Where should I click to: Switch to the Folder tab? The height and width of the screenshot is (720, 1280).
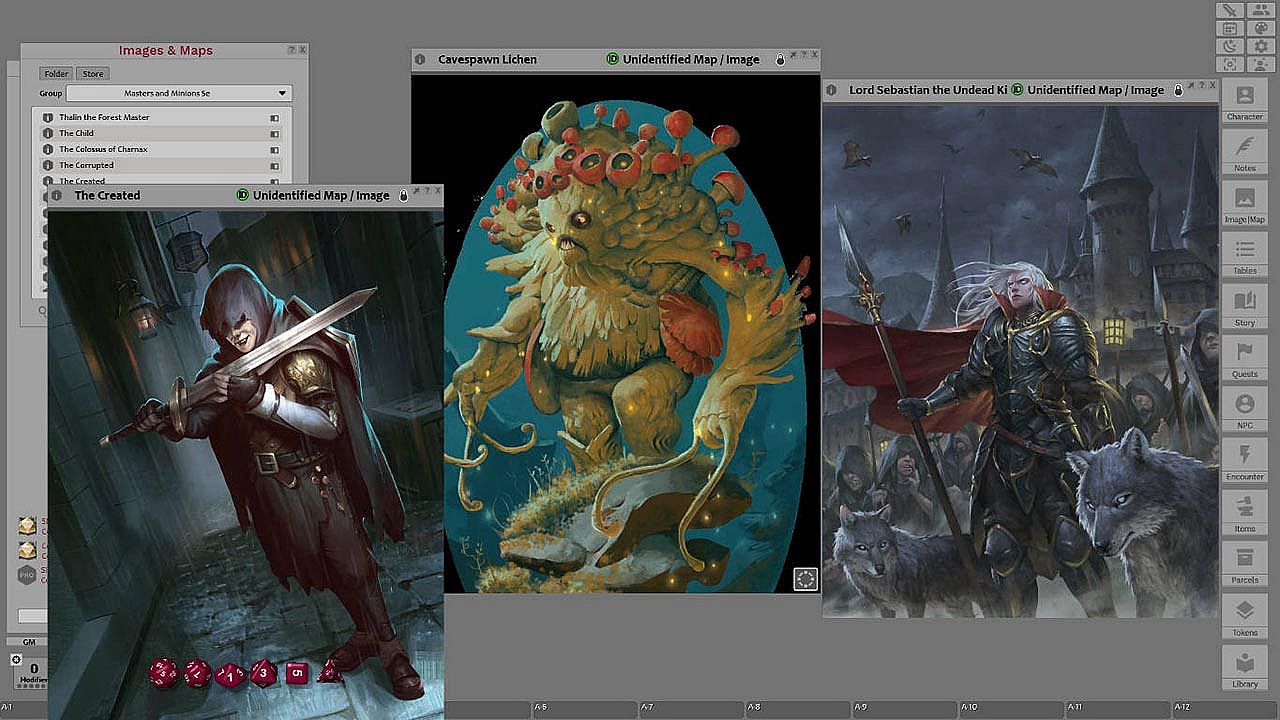pos(56,74)
